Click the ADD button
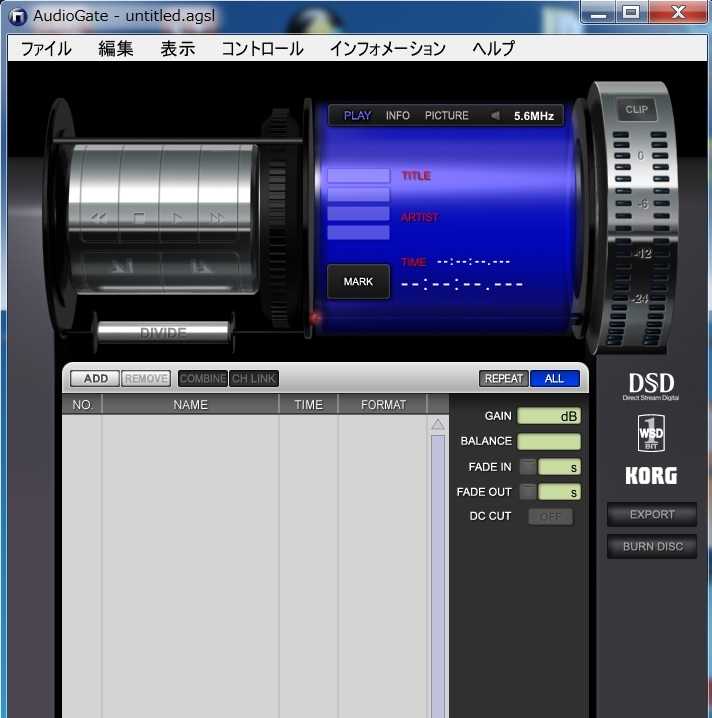 click(95, 379)
